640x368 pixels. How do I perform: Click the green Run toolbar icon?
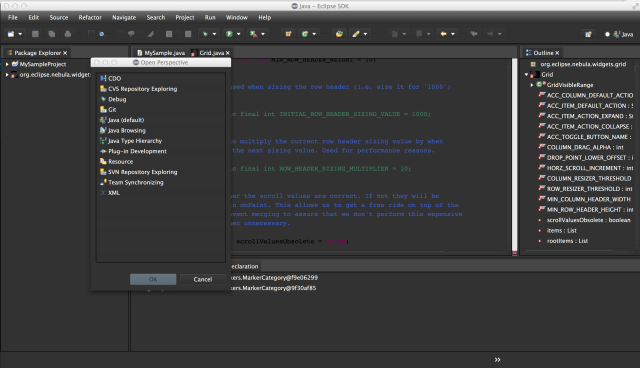tap(229, 34)
